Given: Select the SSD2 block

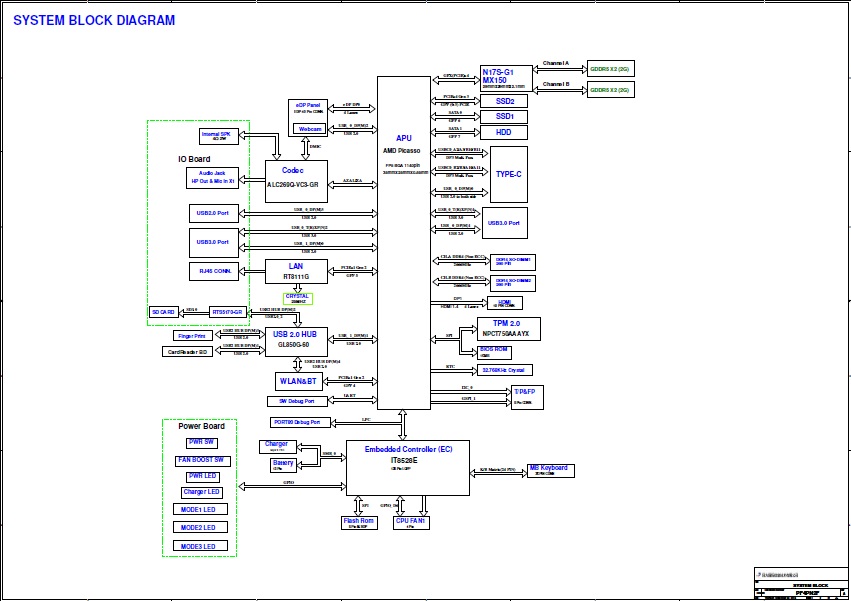Looking at the screenshot, I should coord(505,102).
